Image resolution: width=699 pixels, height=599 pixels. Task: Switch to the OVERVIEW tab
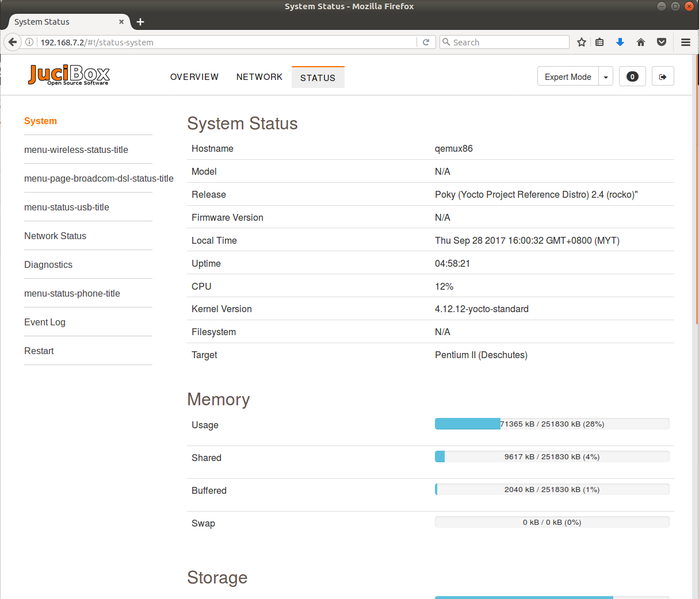pos(194,77)
